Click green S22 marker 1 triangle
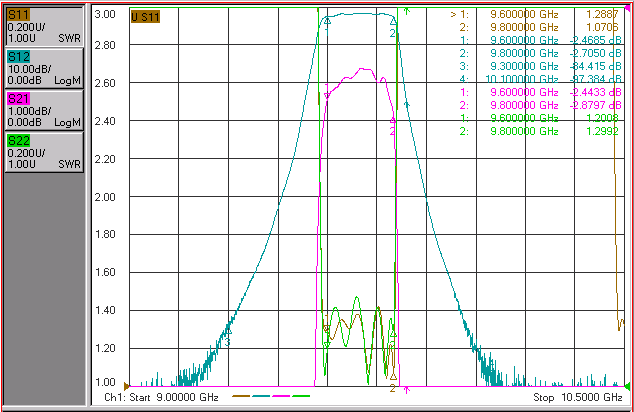The image size is (634, 412). click(x=327, y=344)
